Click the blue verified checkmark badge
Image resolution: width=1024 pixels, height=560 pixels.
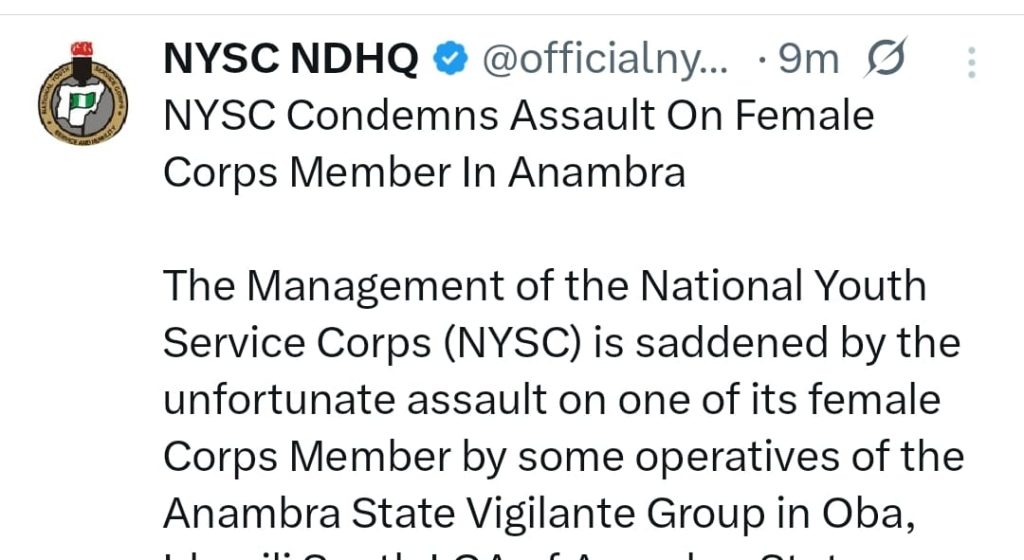(451, 57)
